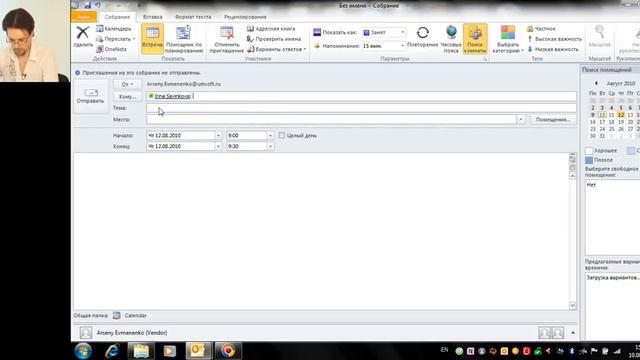Click the Calendar folder icon near Общая папка
Screen dimensions: 640x360
pos(117,316)
